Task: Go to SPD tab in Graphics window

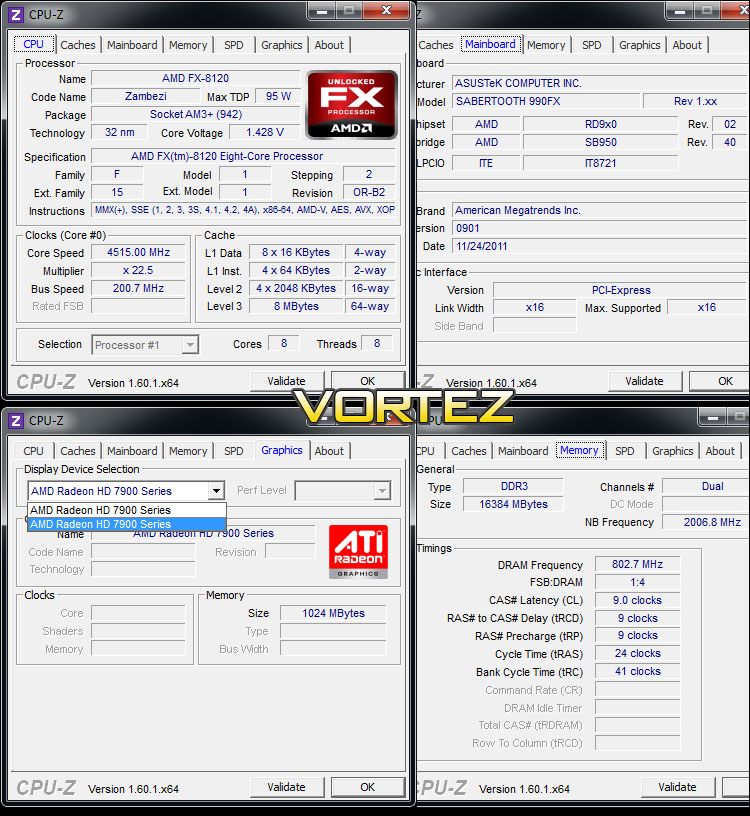Action: click(x=234, y=451)
